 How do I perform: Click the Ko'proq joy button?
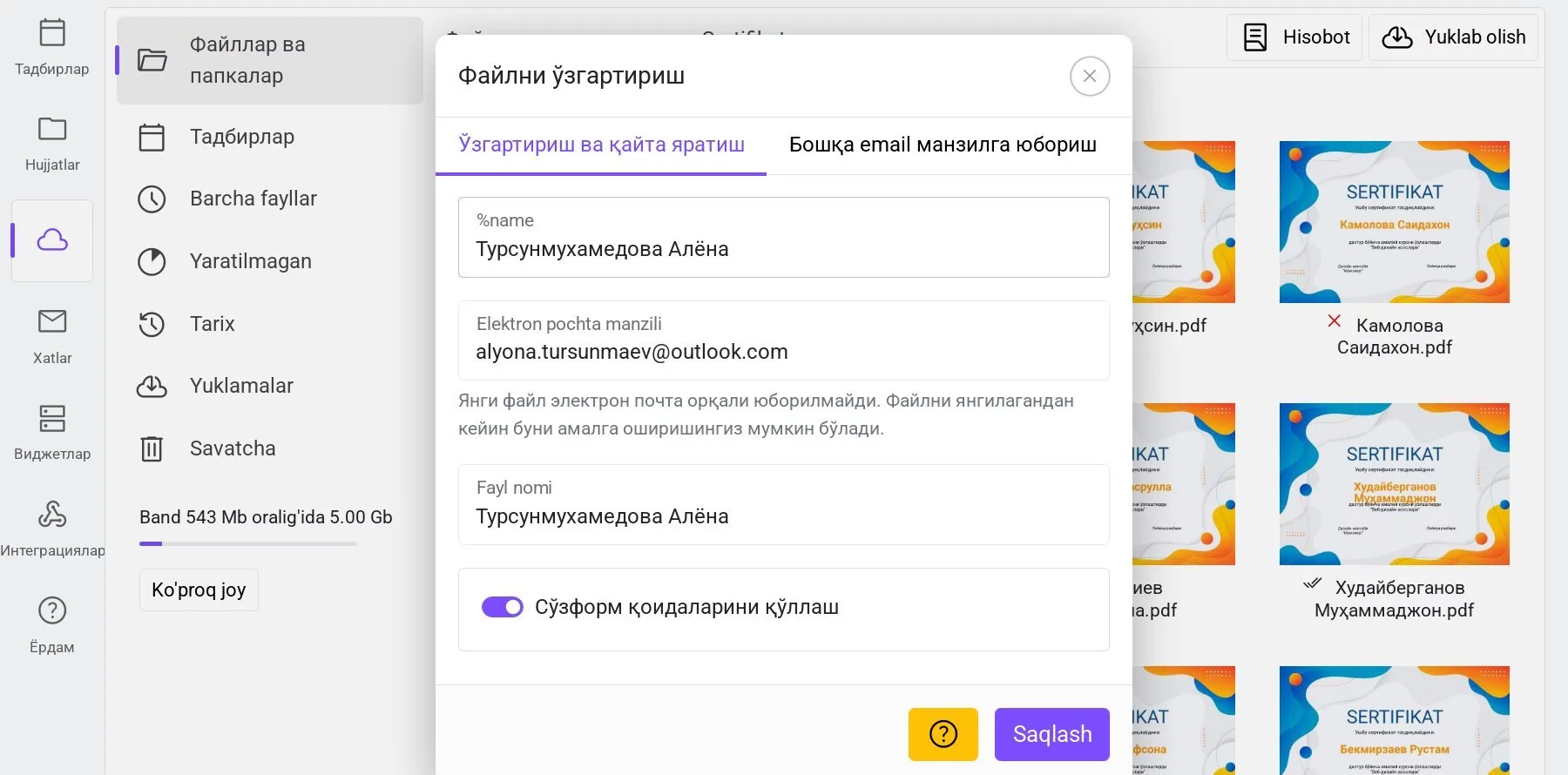click(199, 590)
